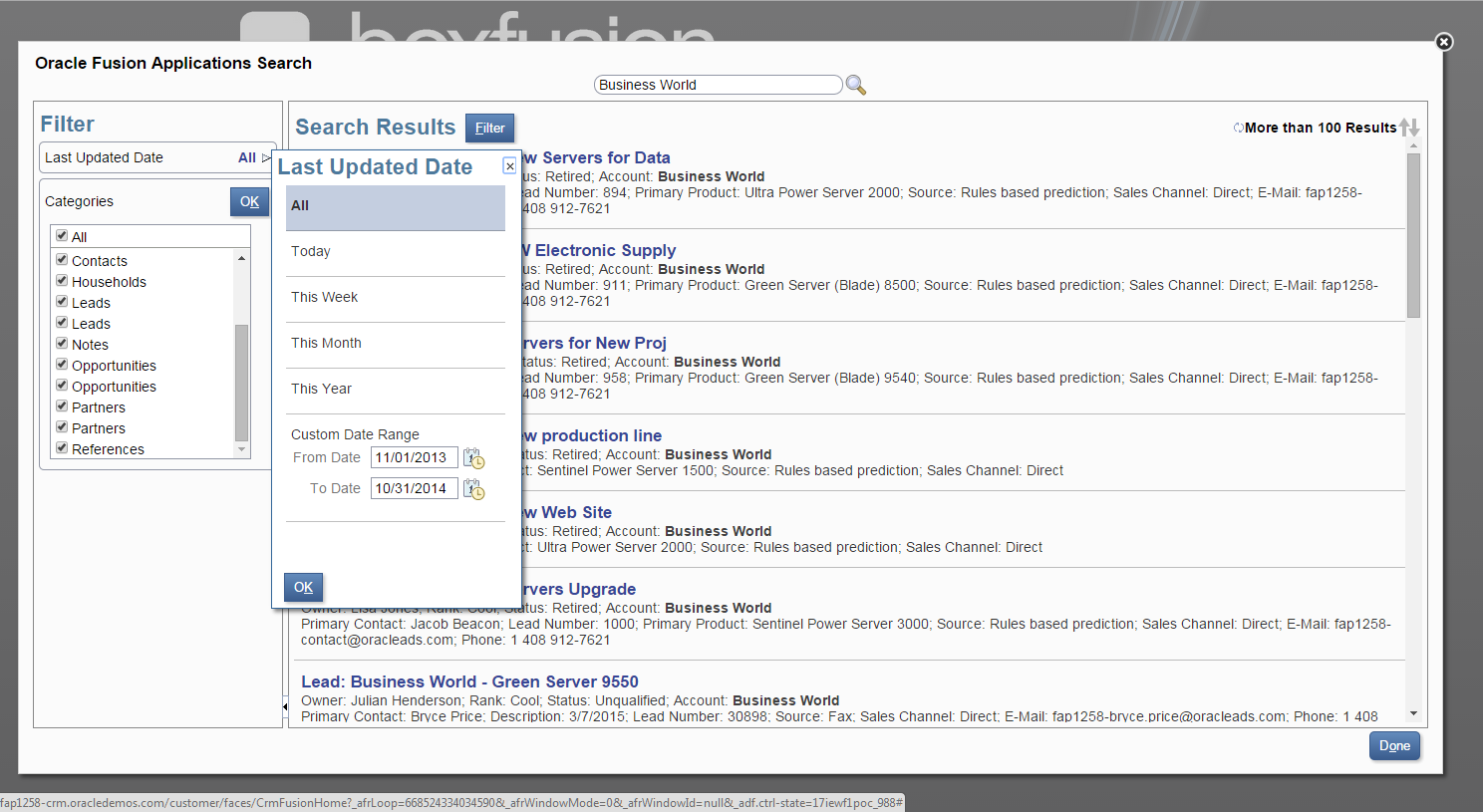Click the To Date input field
The height and width of the screenshot is (812, 1483).
pyautogui.click(x=415, y=488)
